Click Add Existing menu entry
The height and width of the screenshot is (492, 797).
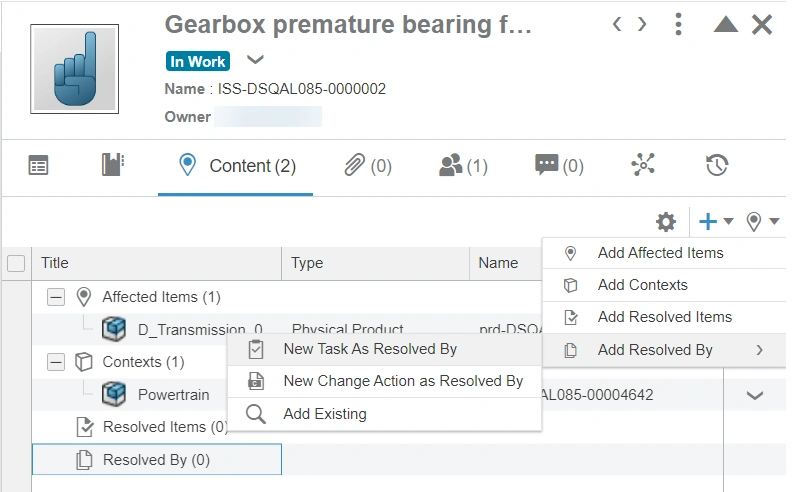tap(325, 414)
